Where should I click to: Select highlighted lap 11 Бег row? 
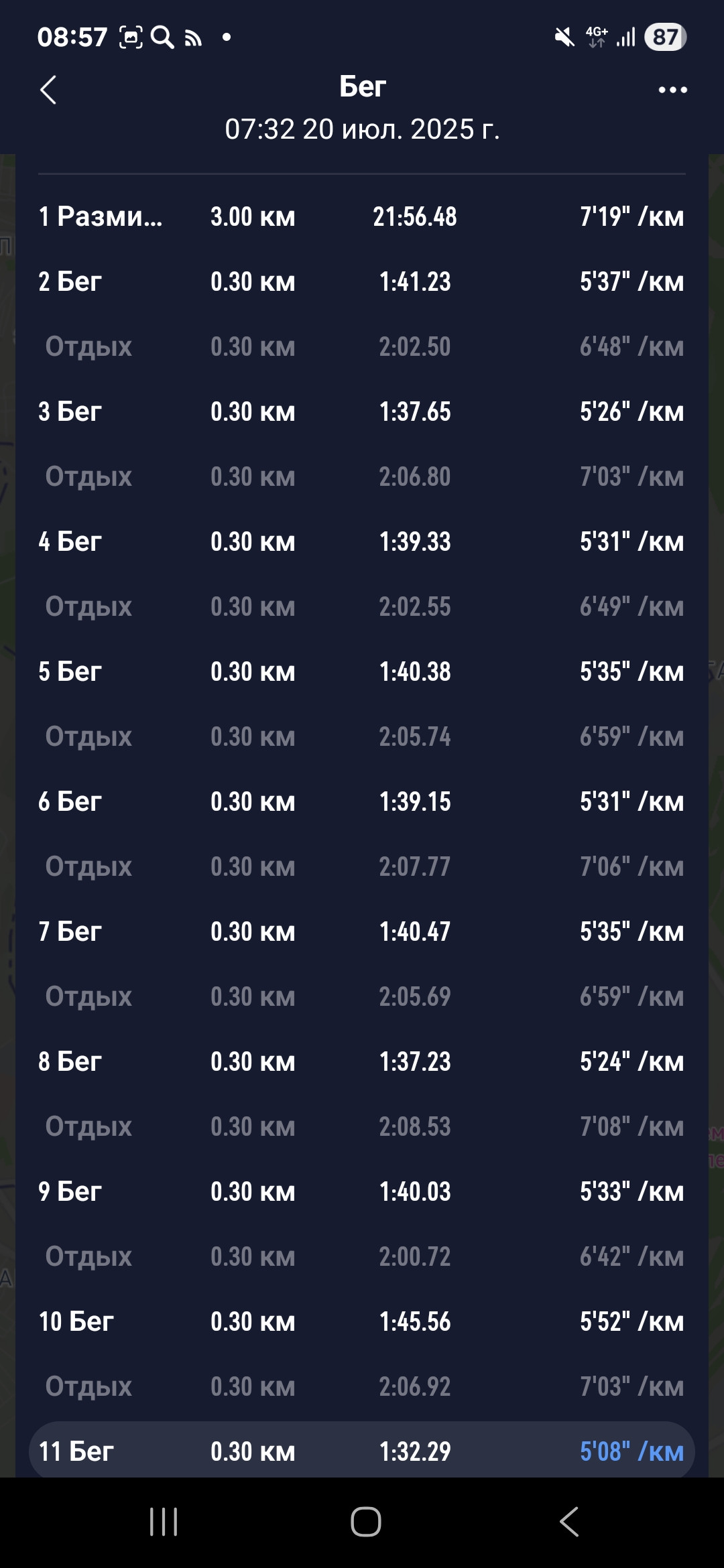[x=362, y=1451]
